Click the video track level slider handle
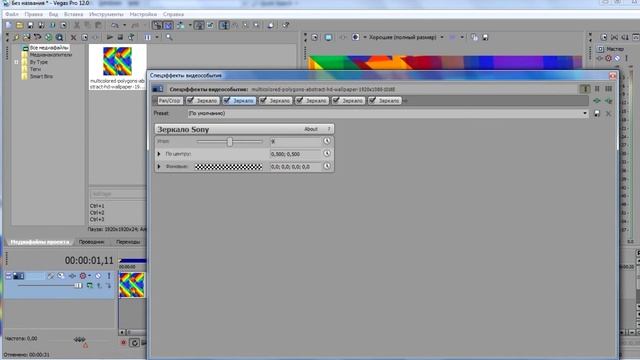The width and height of the screenshot is (640, 360). point(78,286)
